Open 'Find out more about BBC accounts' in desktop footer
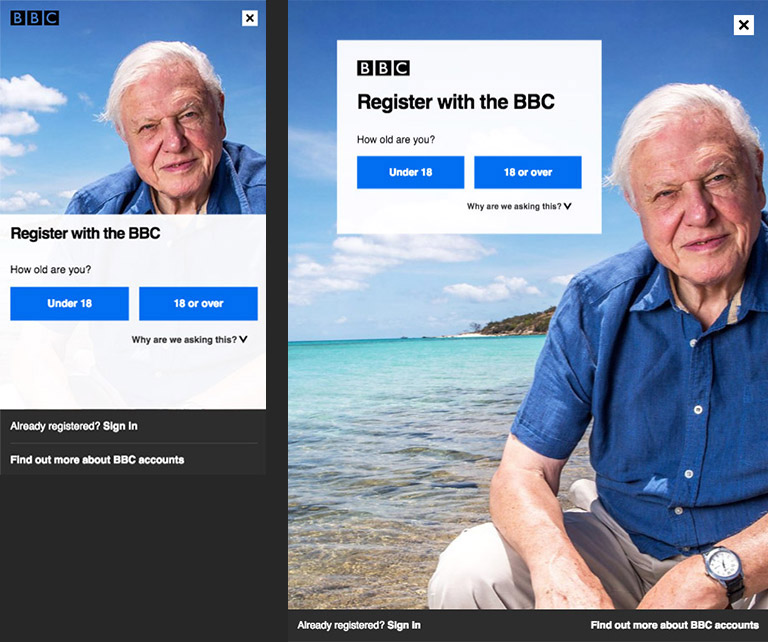 [x=674, y=625]
